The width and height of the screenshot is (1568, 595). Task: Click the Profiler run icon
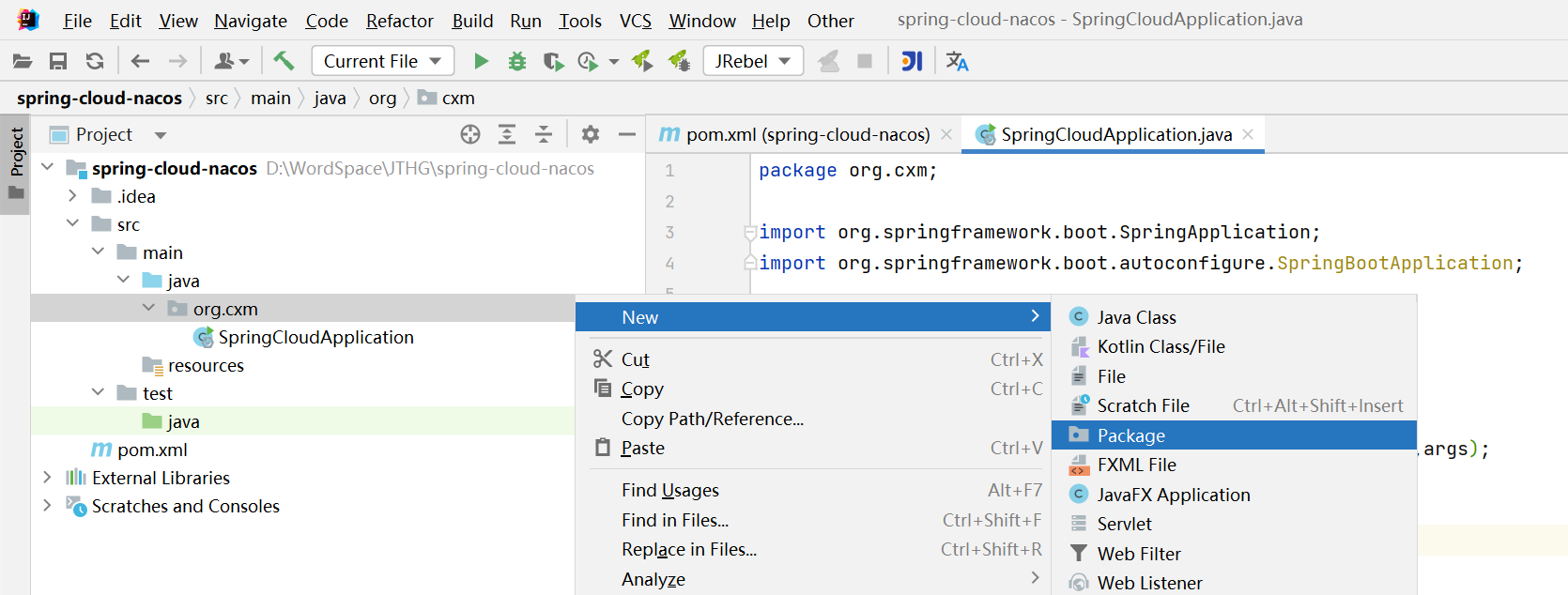pos(589,61)
